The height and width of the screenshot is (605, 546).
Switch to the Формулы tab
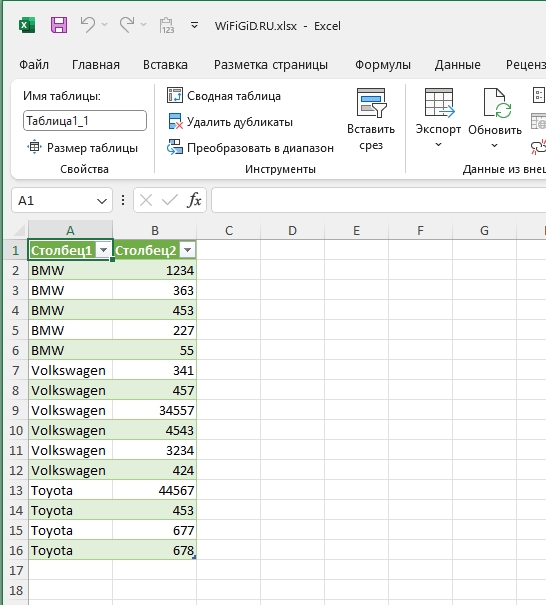coord(383,64)
